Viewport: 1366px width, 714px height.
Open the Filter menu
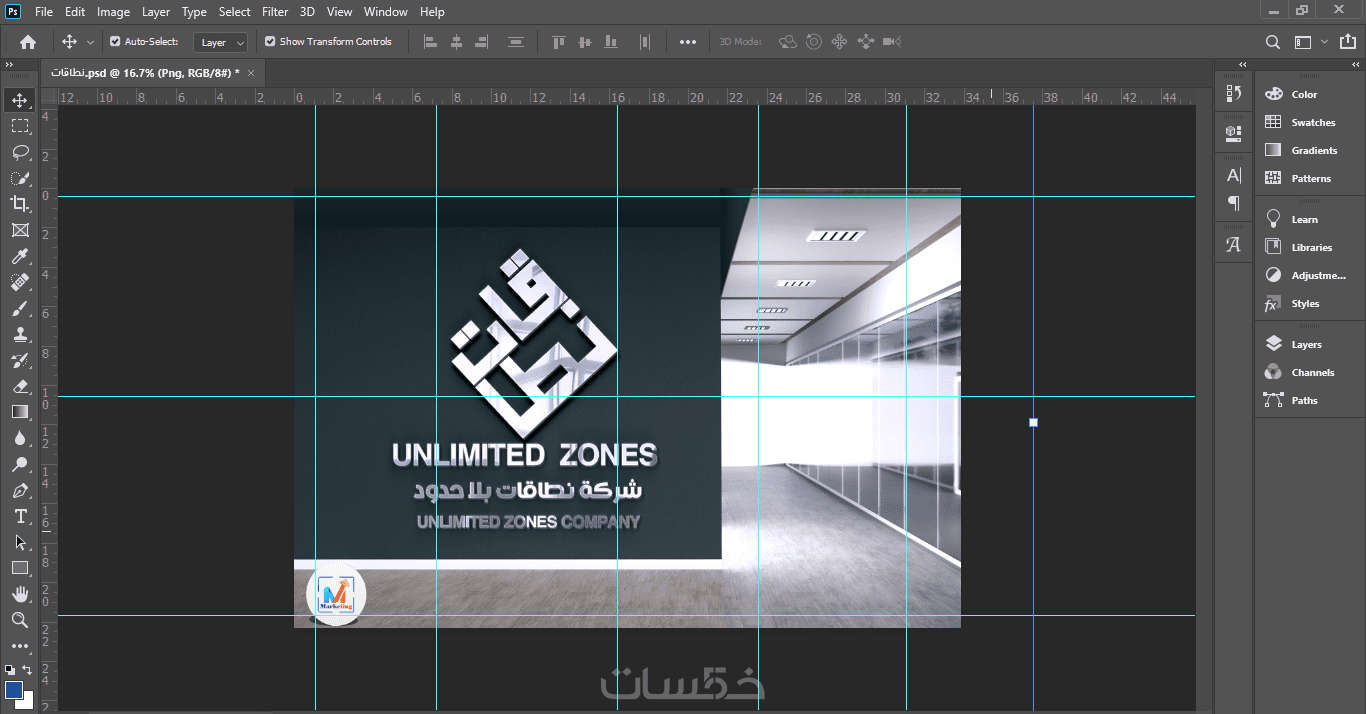coord(275,12)
